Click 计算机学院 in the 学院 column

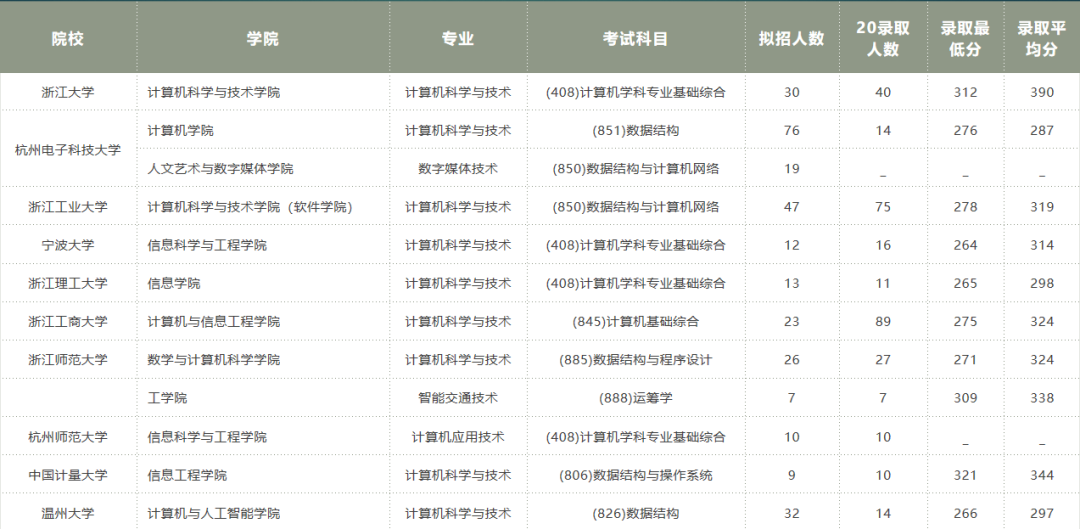(x=180, y=130)
